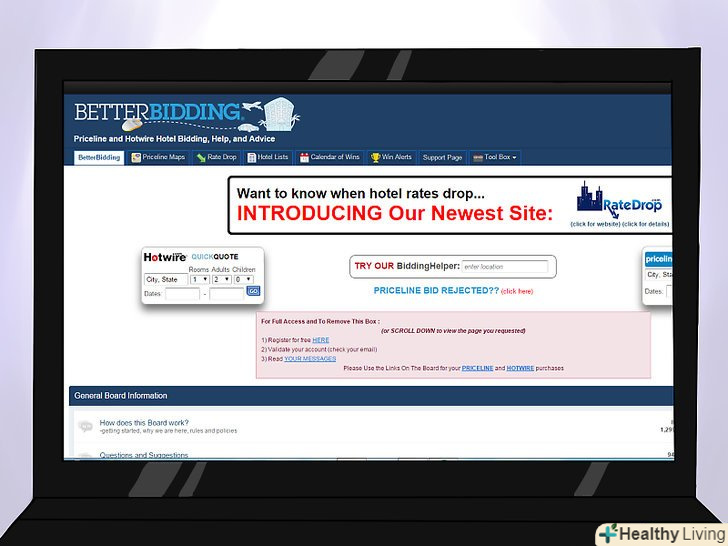This screenshot has width=728, height=546.
Task: Open the BetterBidding tab
Action: 99,158
